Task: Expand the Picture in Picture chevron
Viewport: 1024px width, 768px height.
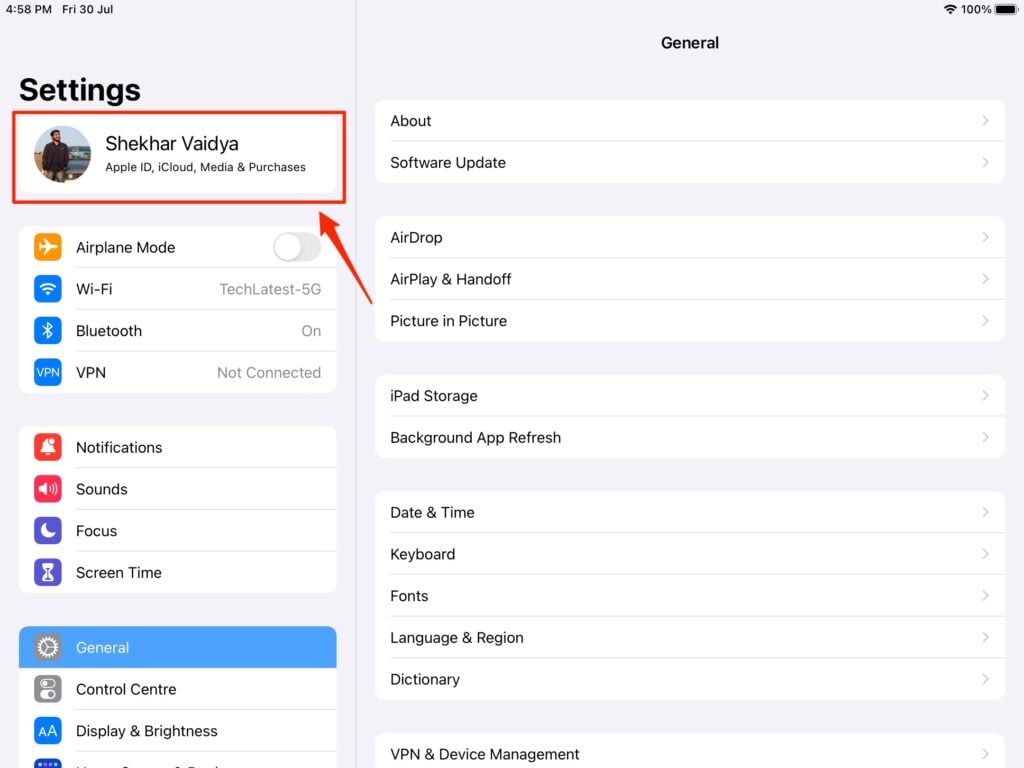Action: tap(985, 321)
